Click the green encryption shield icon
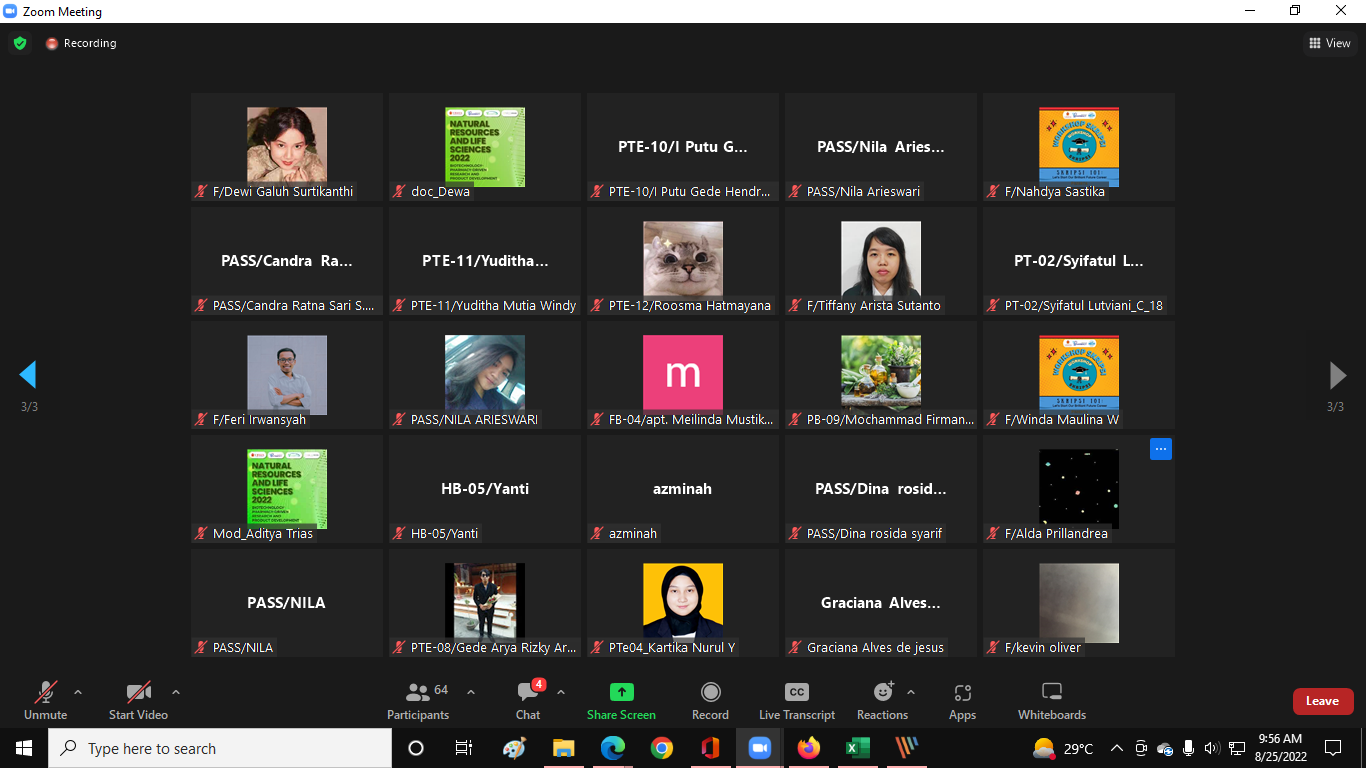The image size is (1366, 768). pos(19,43)
